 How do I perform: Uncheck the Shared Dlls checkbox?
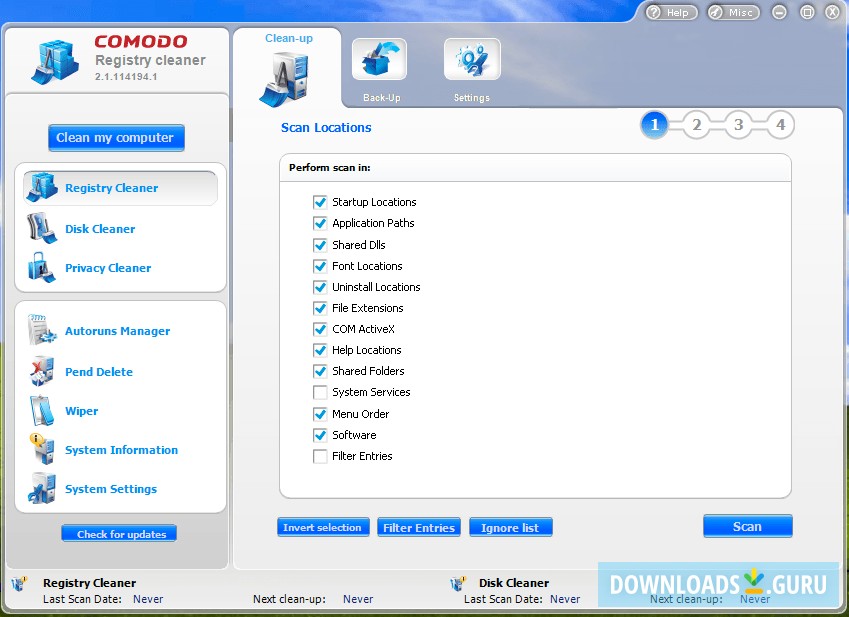click(320, 245)
